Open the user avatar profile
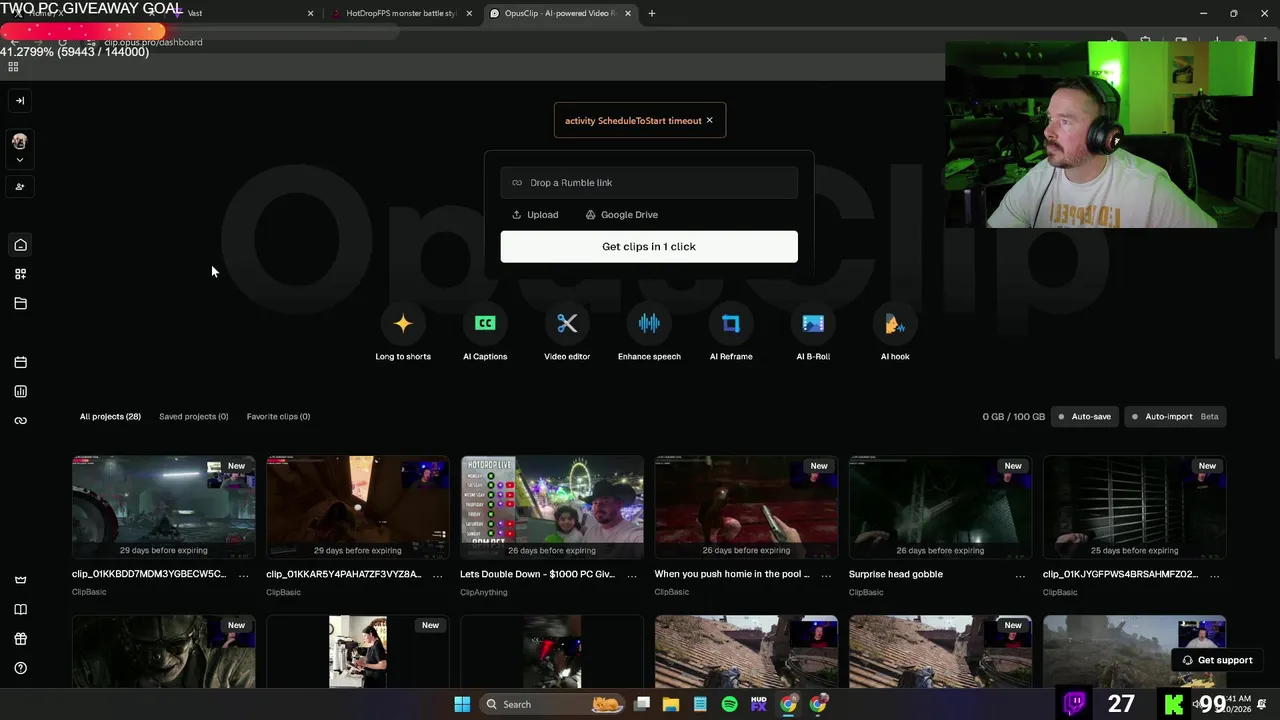The image size is (1280, 720). (x=19, y=141)
